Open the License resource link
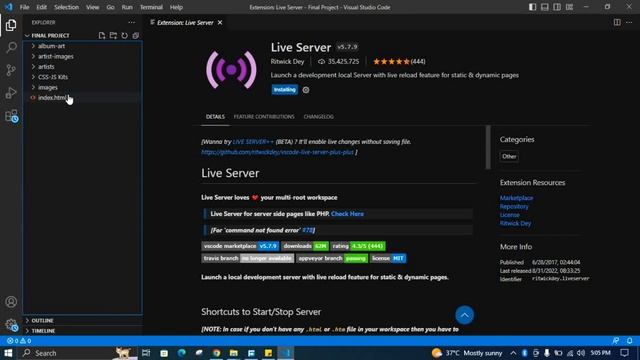Image resolution: width=640 pixels, height=360 pixels. pyautogui.click(x=510, y=215)
